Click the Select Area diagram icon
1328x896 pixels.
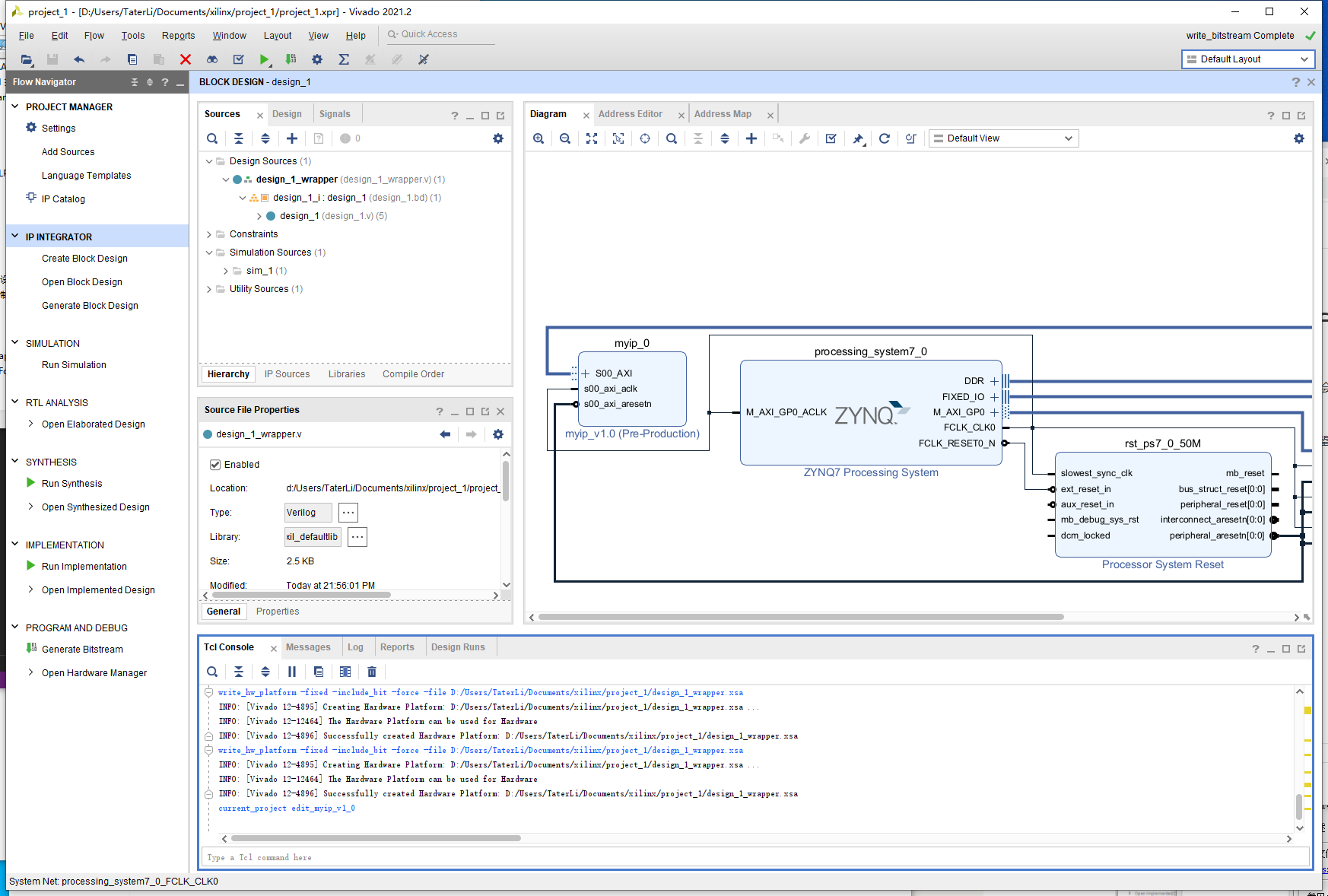coord(618,138)
